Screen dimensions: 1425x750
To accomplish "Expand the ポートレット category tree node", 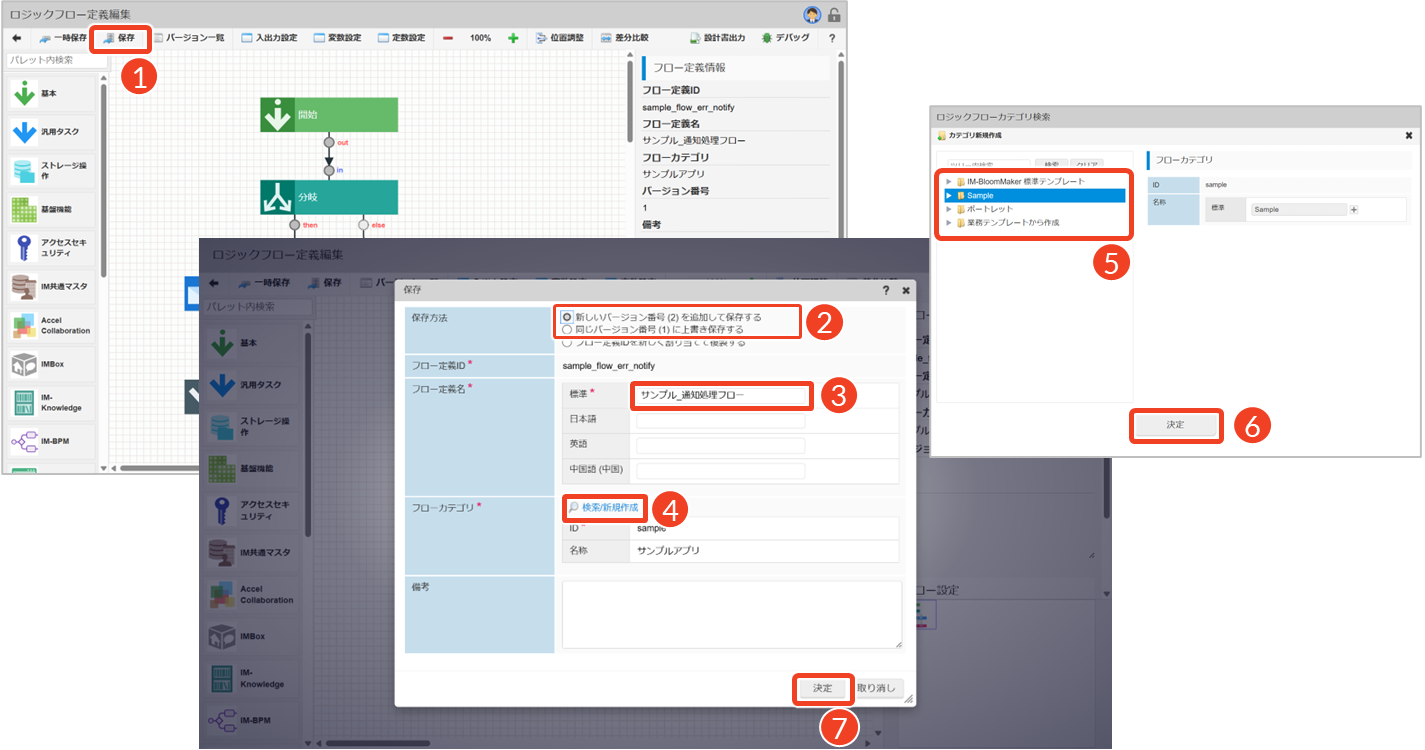I will coord(948,209).
